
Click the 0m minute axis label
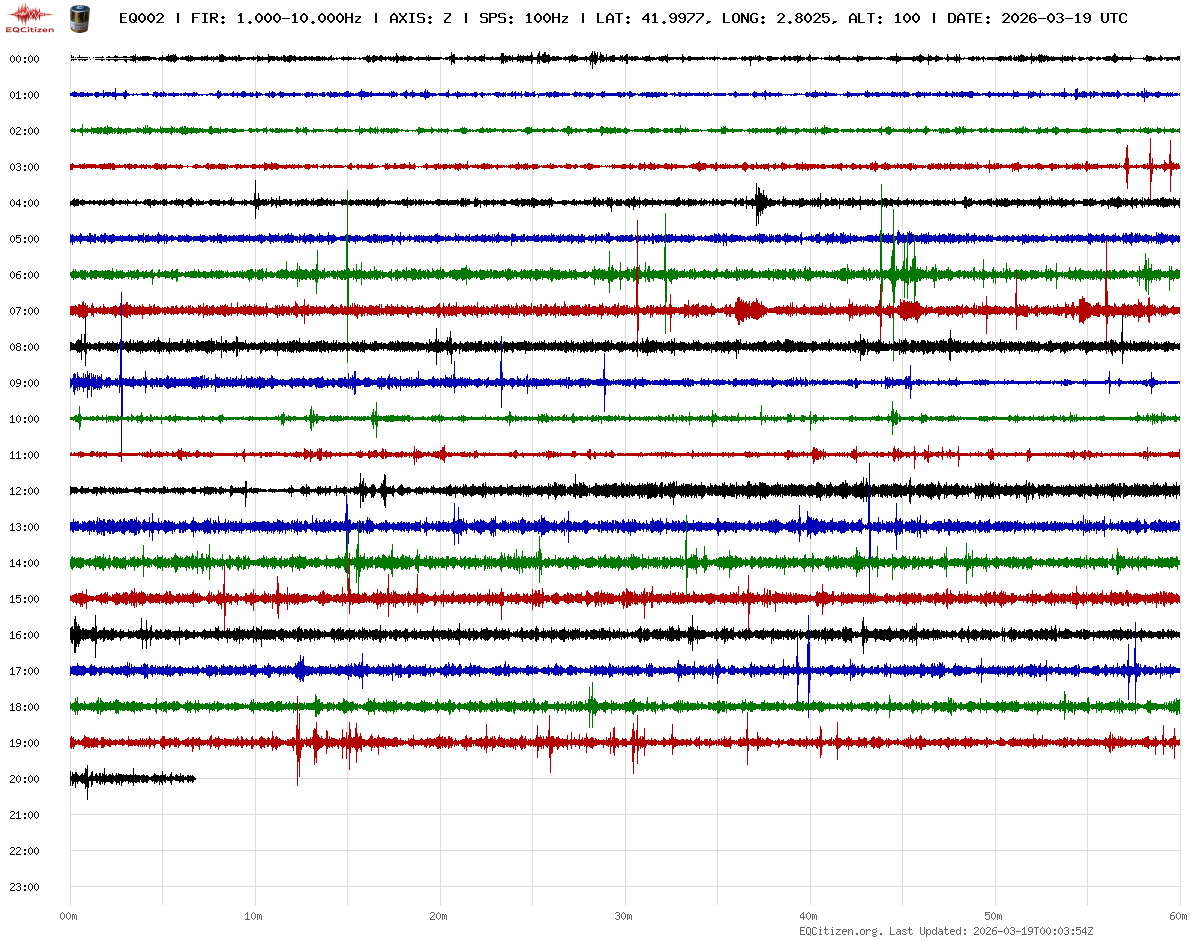[69, 916]
